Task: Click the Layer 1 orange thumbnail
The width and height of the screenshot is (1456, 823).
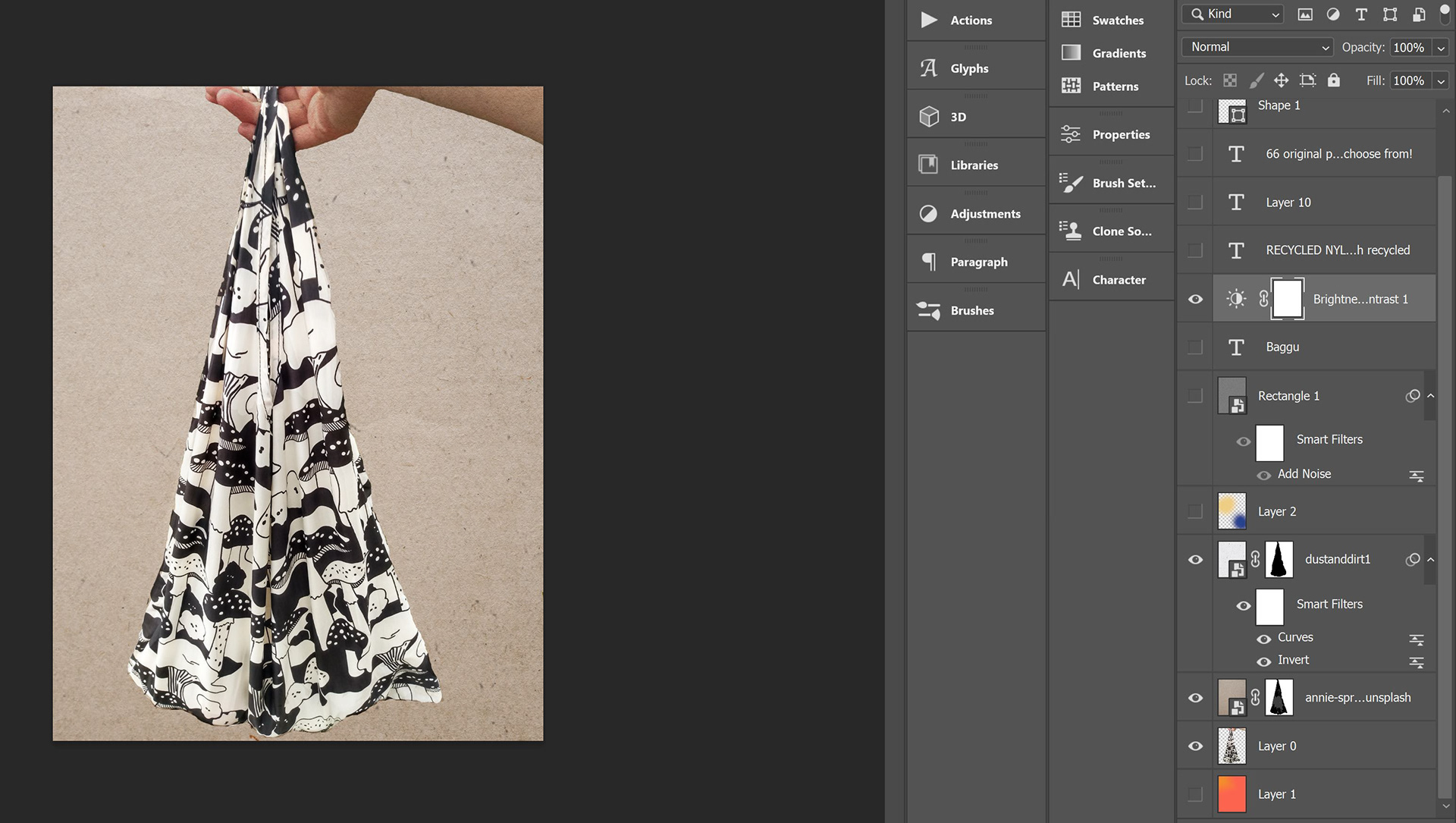Action: coord(1232,794)
